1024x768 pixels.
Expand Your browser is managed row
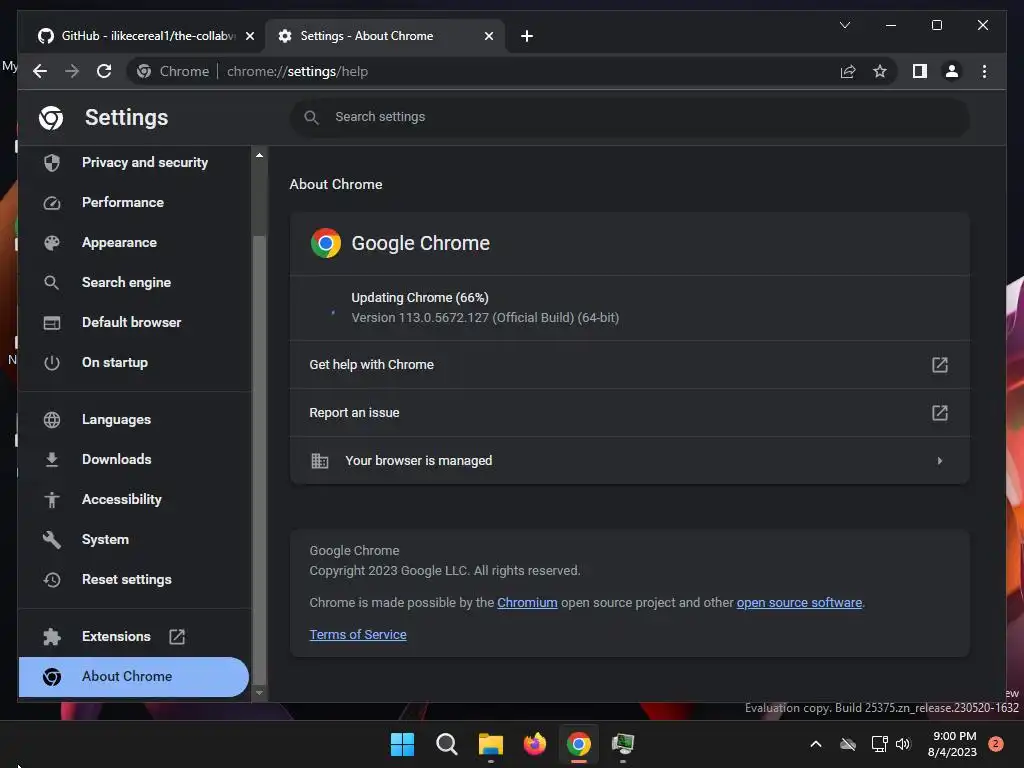[x=630, y=460]
